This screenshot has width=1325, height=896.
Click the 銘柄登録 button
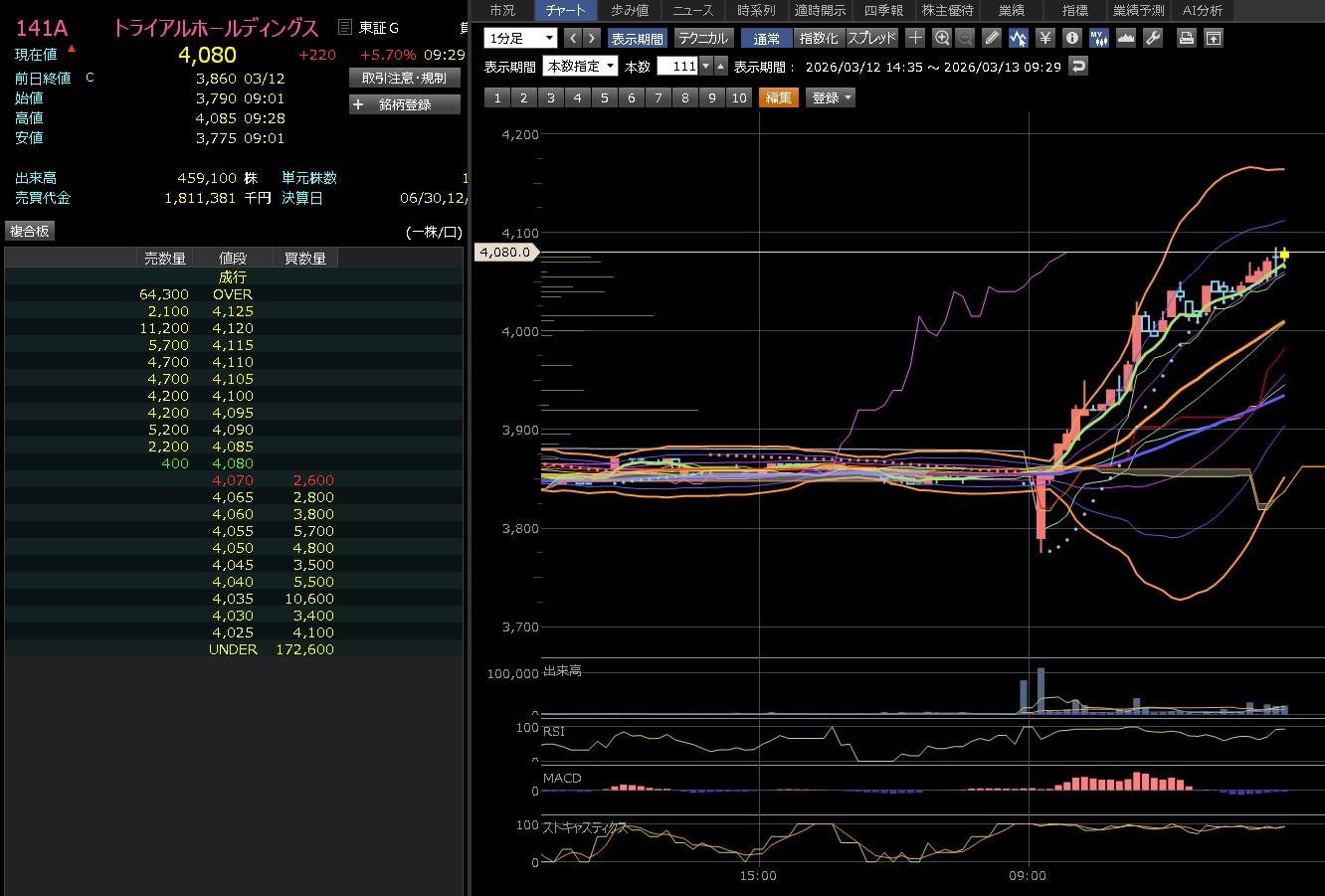pyautogui.click(x=405, y=104)
